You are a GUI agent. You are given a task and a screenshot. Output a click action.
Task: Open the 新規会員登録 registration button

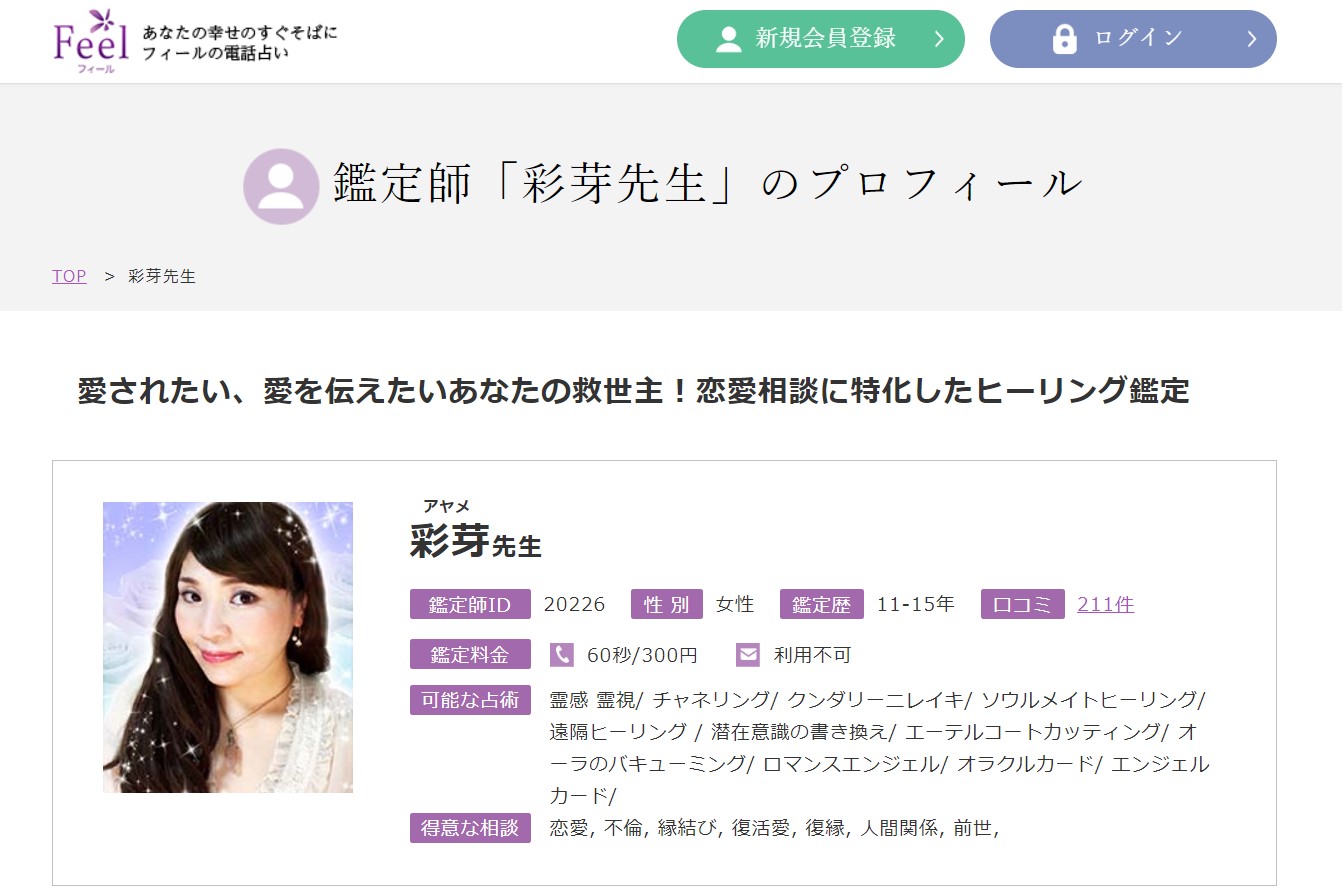[x=820, y=39]
